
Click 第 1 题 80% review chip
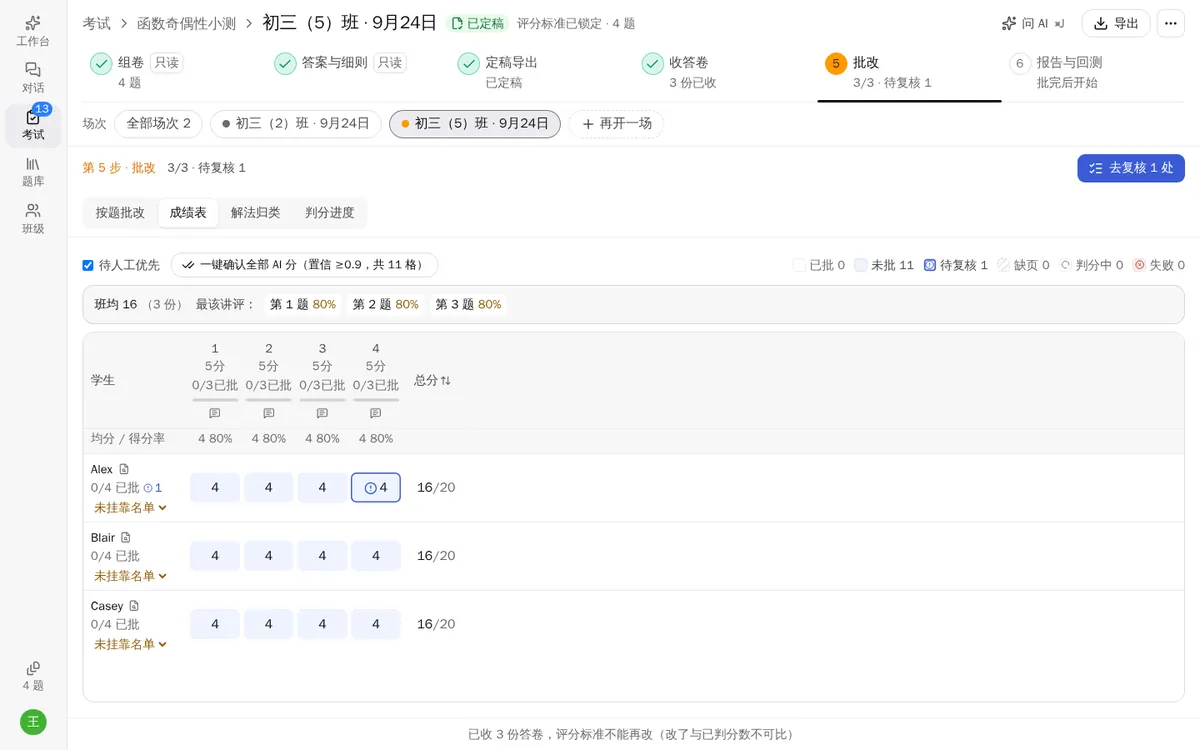click(303, 304)
